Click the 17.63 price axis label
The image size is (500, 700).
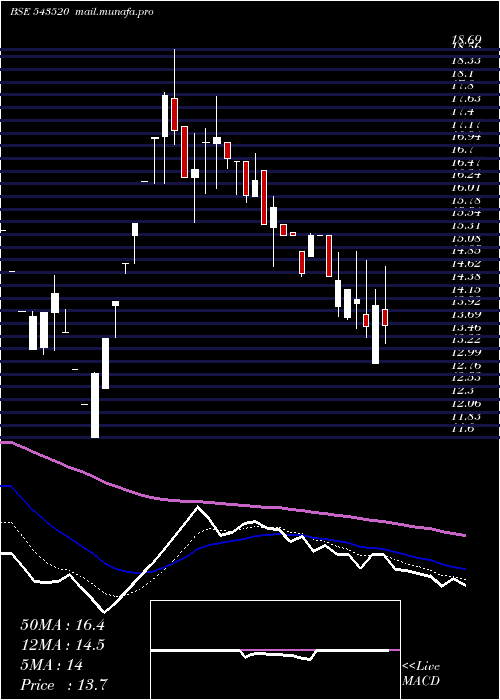[466, 98]
